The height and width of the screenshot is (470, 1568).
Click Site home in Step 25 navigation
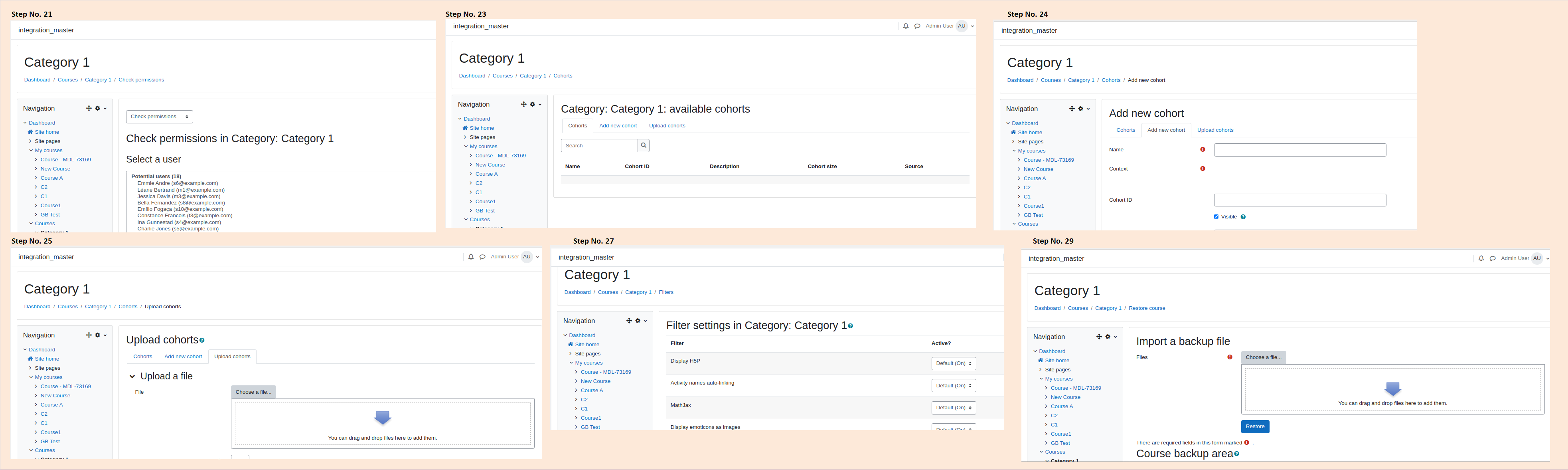coord(47,359)
